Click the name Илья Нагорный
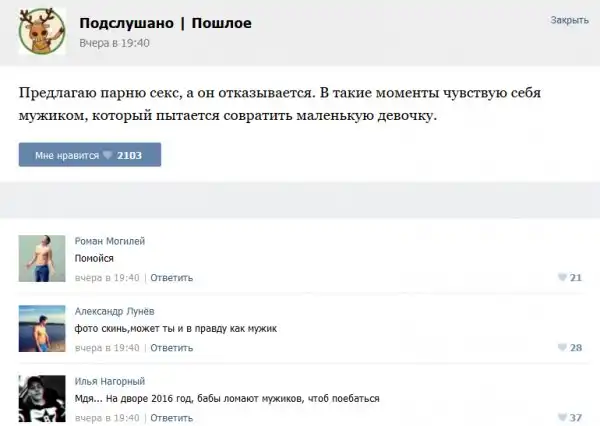 tap(110, 381)
